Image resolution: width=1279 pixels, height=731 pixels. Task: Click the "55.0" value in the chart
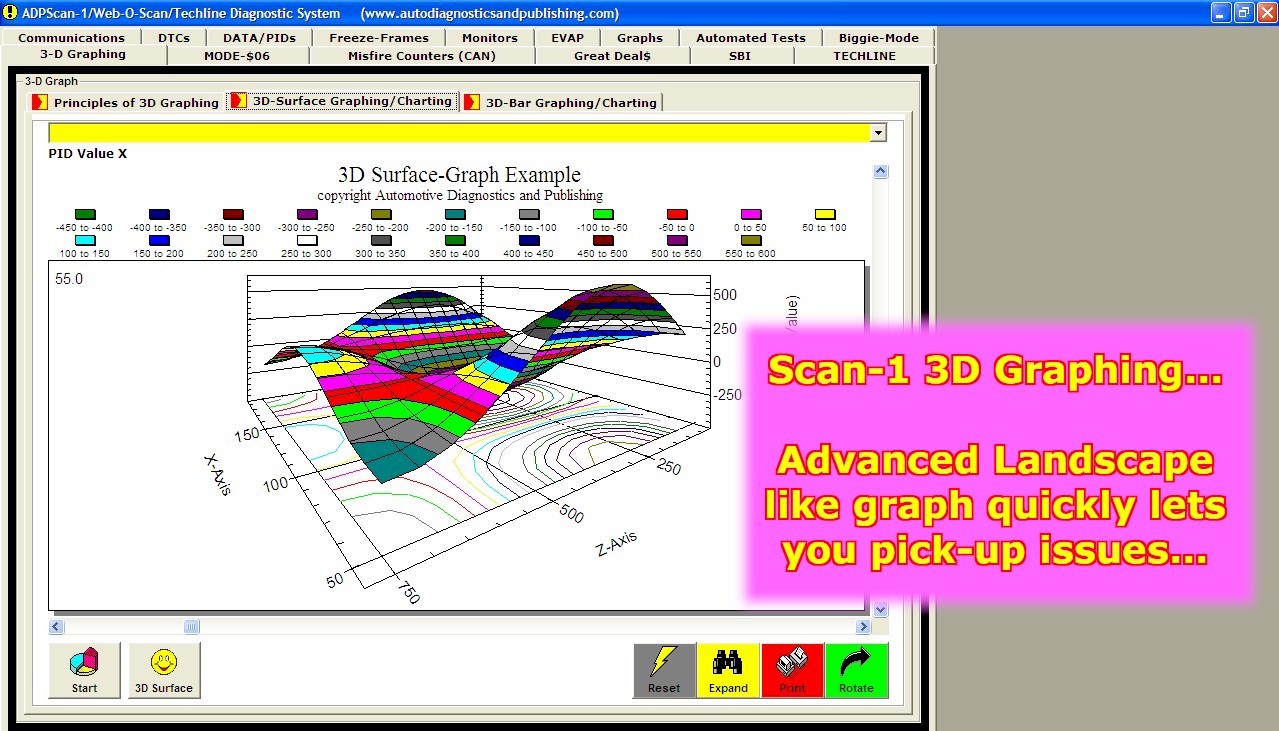coord(69,279)
